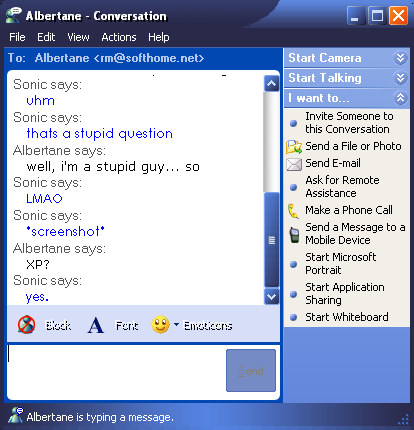The width and height of the screenshot is (414, 430).
Task: Maximize the conversation window
Action: (377, 16)
